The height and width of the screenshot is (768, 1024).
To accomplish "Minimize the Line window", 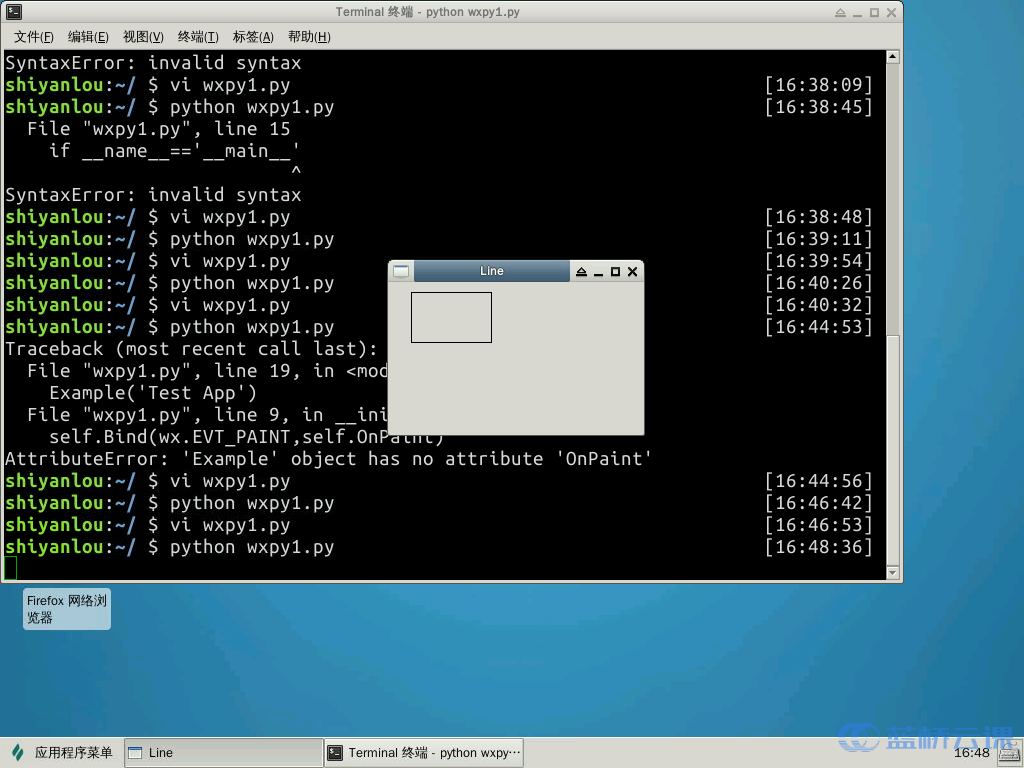I will point(598,272).
